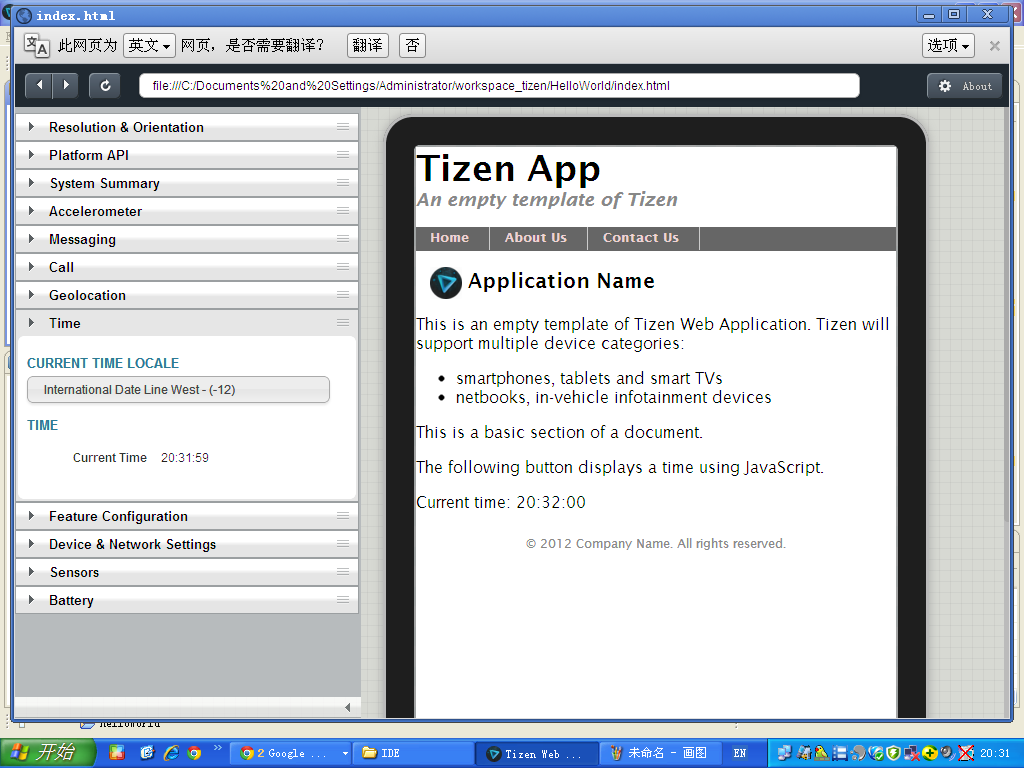
Task: Click the file URL address field
Action: (x=499, y=86)
